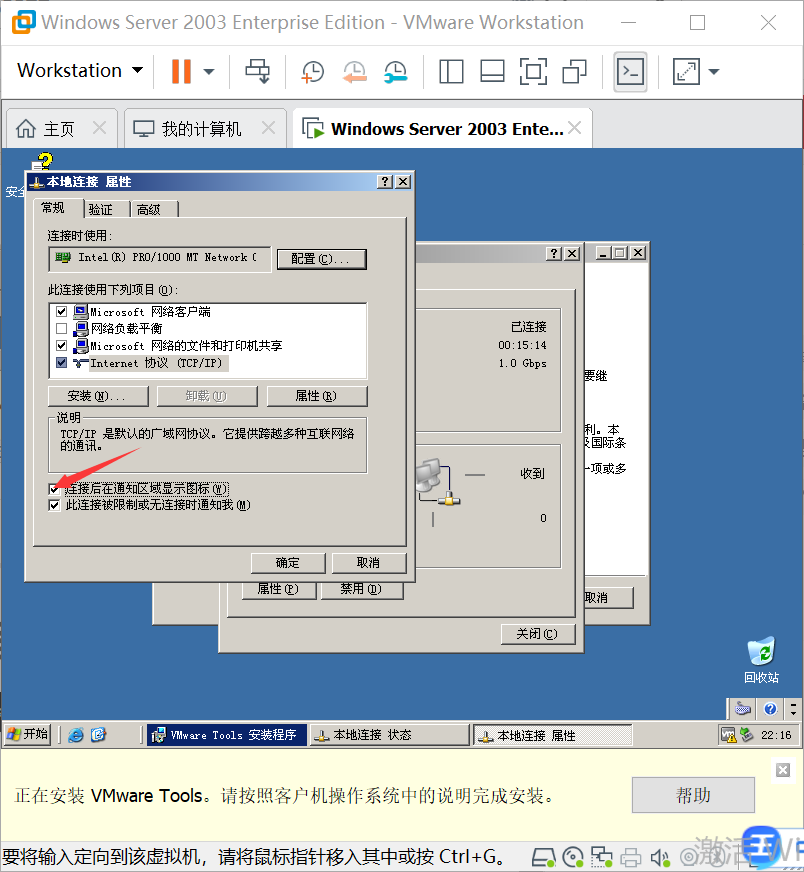Send Ctrl+Alt+Del to the virtual machine
This screenshot has height=872, width=804.
[257, 71]
